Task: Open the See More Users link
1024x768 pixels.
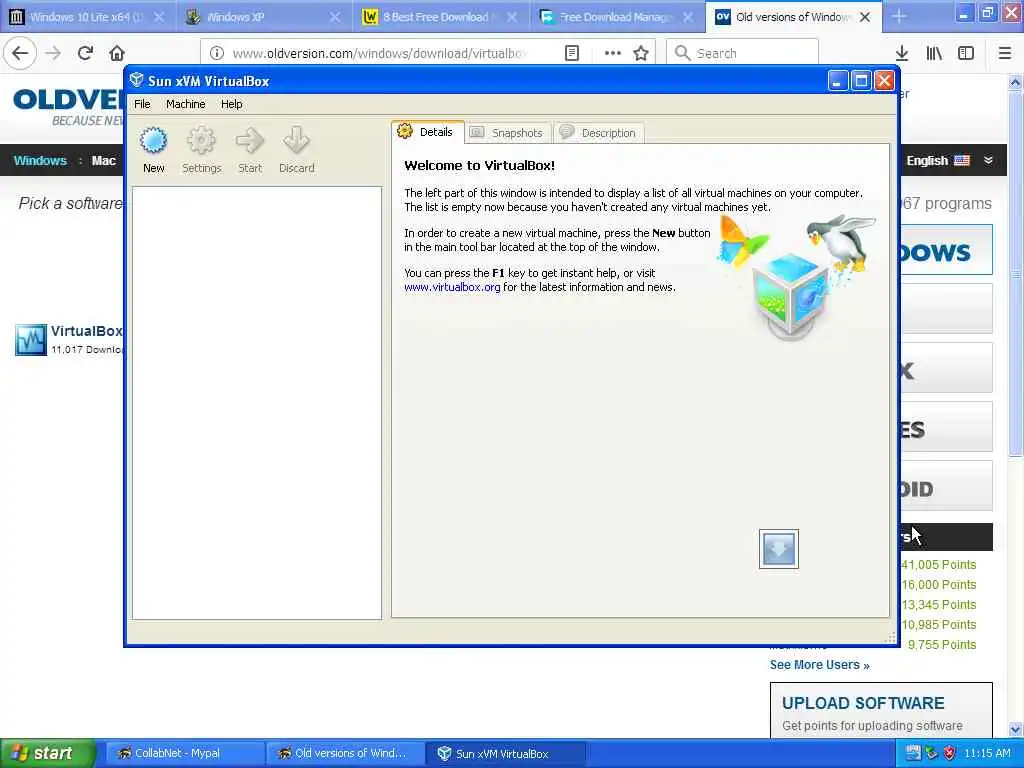Action: (x=819, y=665)
